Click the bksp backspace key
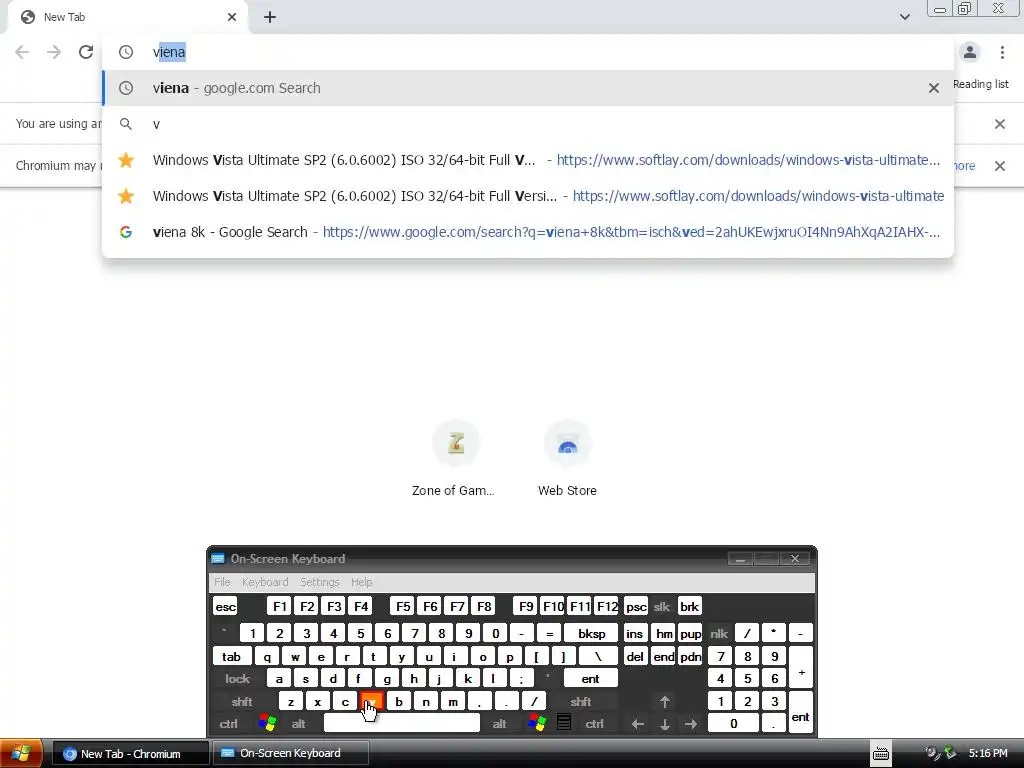 click(591, 633)
